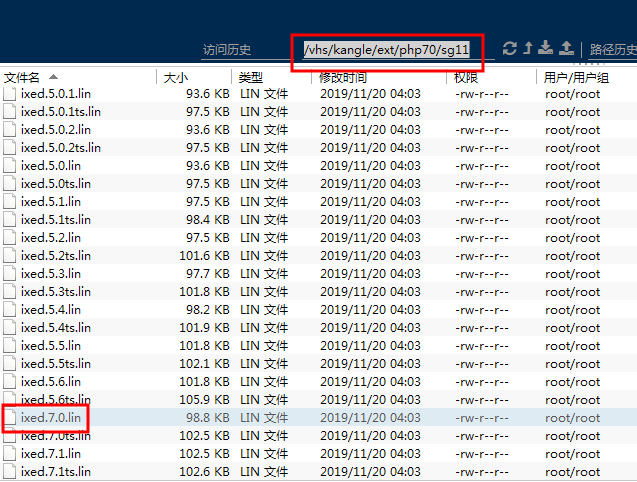
Task: Click the file icon of ixed.5.3.lin
Action: pos(10,274)
